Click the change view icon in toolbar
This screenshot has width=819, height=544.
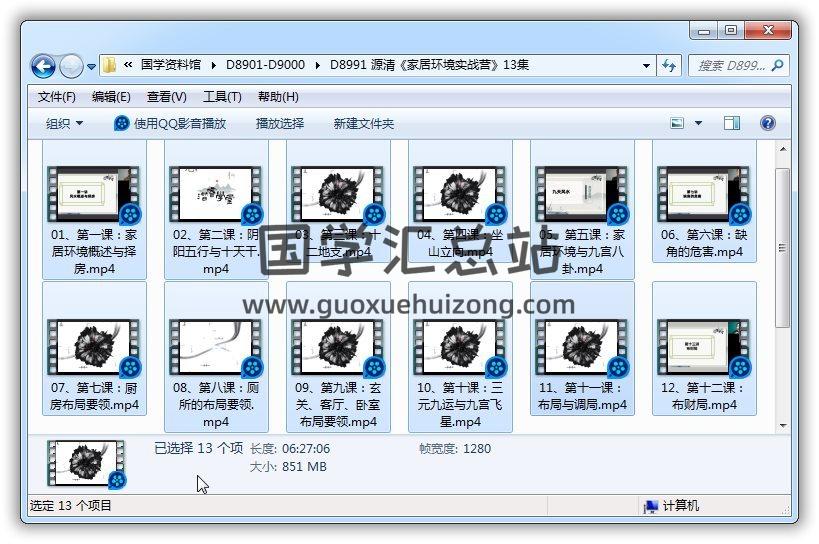(677, 124)
